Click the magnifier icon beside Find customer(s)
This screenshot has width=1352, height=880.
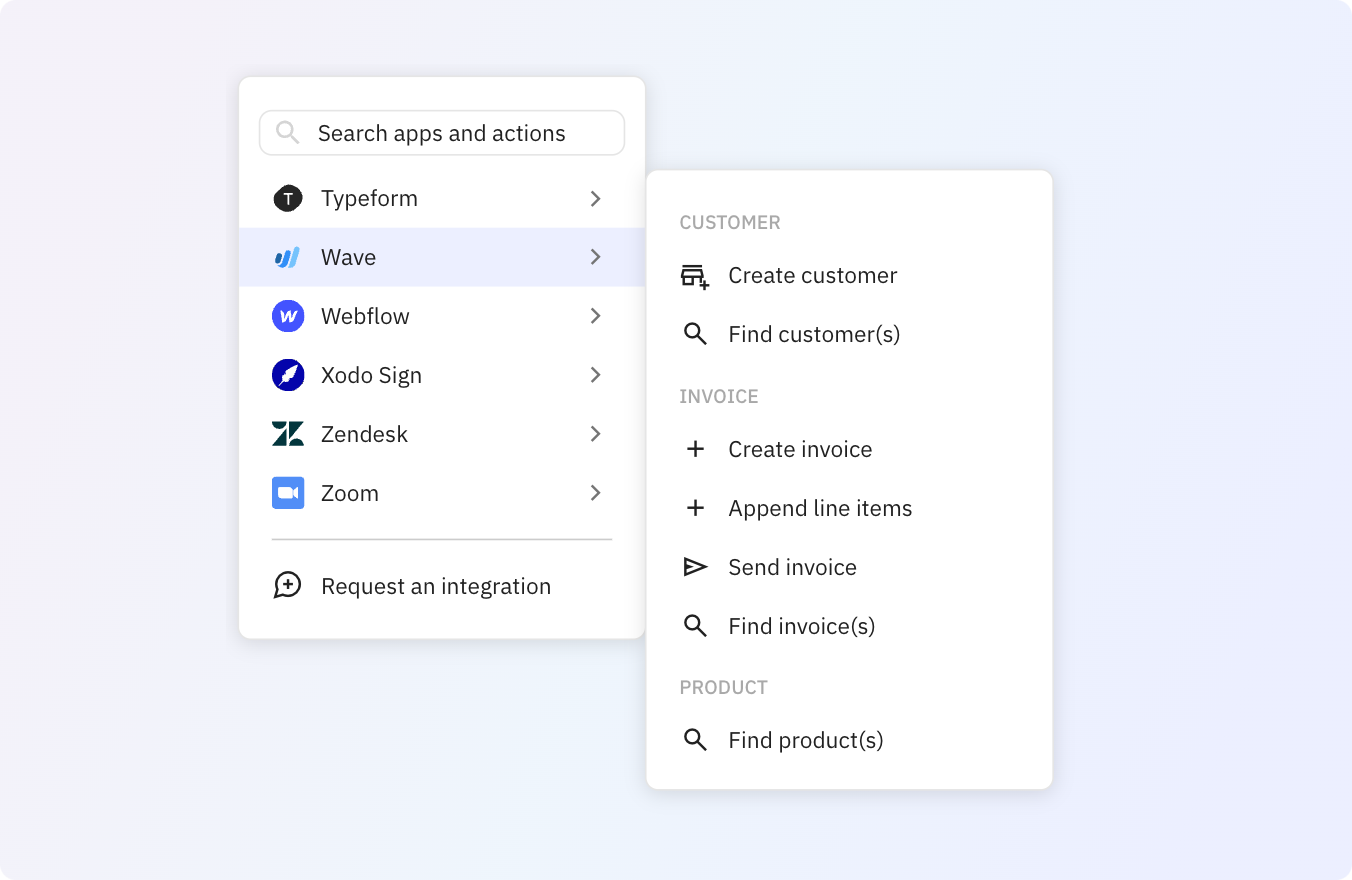click(x=695, y=334)
